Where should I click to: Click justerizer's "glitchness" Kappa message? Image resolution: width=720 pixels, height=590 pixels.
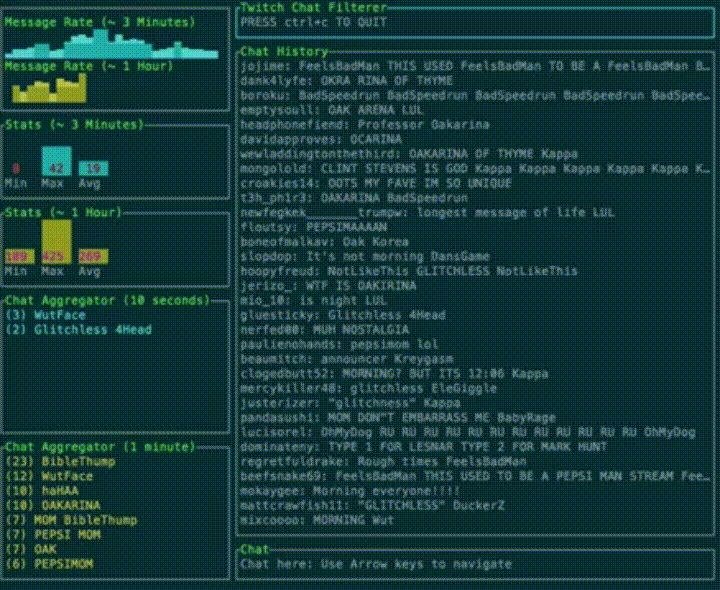(x=350, y=403)
